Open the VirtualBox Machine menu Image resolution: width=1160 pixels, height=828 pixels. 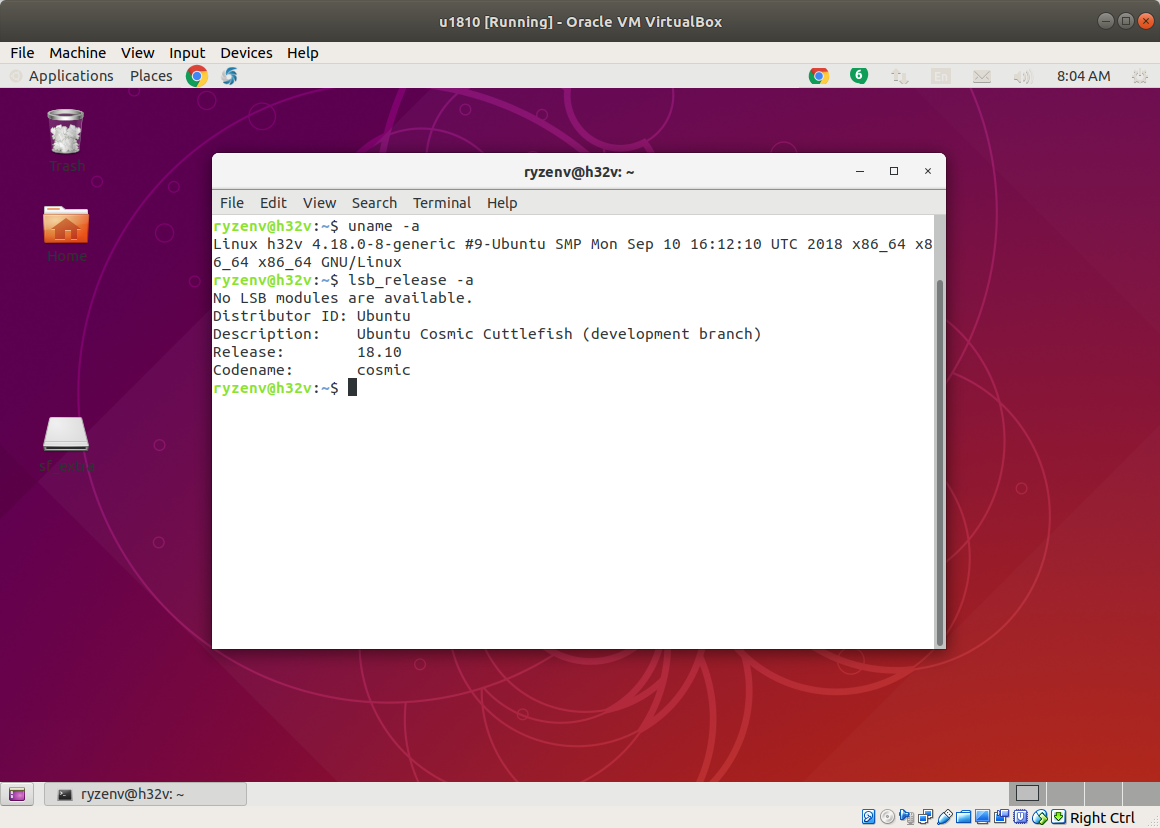(x=78, y=53)
